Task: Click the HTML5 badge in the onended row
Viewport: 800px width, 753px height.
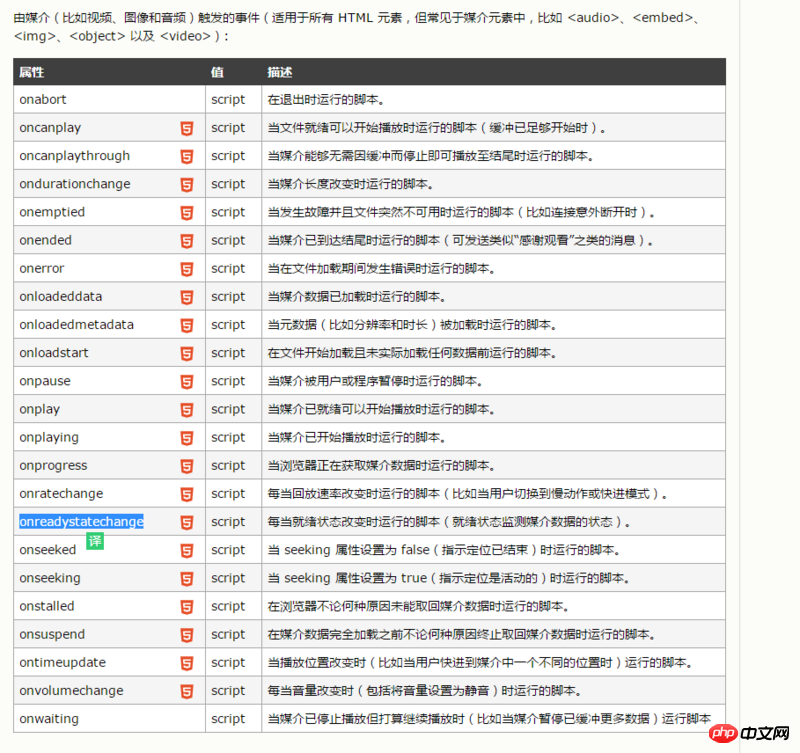Action: click(187, 241)
